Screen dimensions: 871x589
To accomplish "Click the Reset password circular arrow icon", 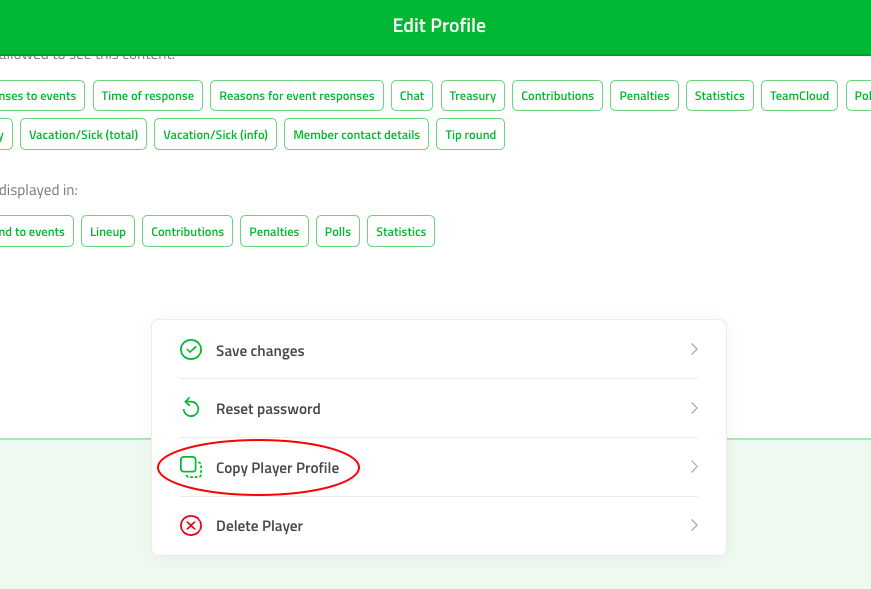I will click(191, 408).
